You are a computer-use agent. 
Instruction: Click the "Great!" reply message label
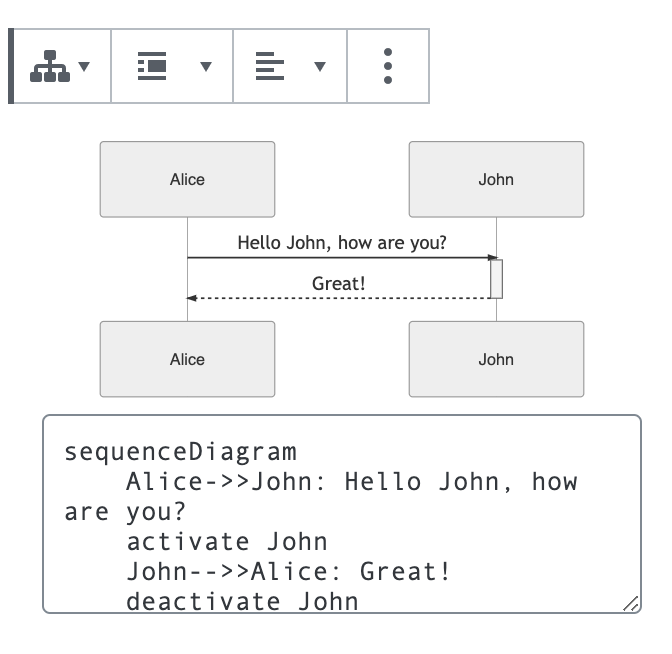pos(339,284)
